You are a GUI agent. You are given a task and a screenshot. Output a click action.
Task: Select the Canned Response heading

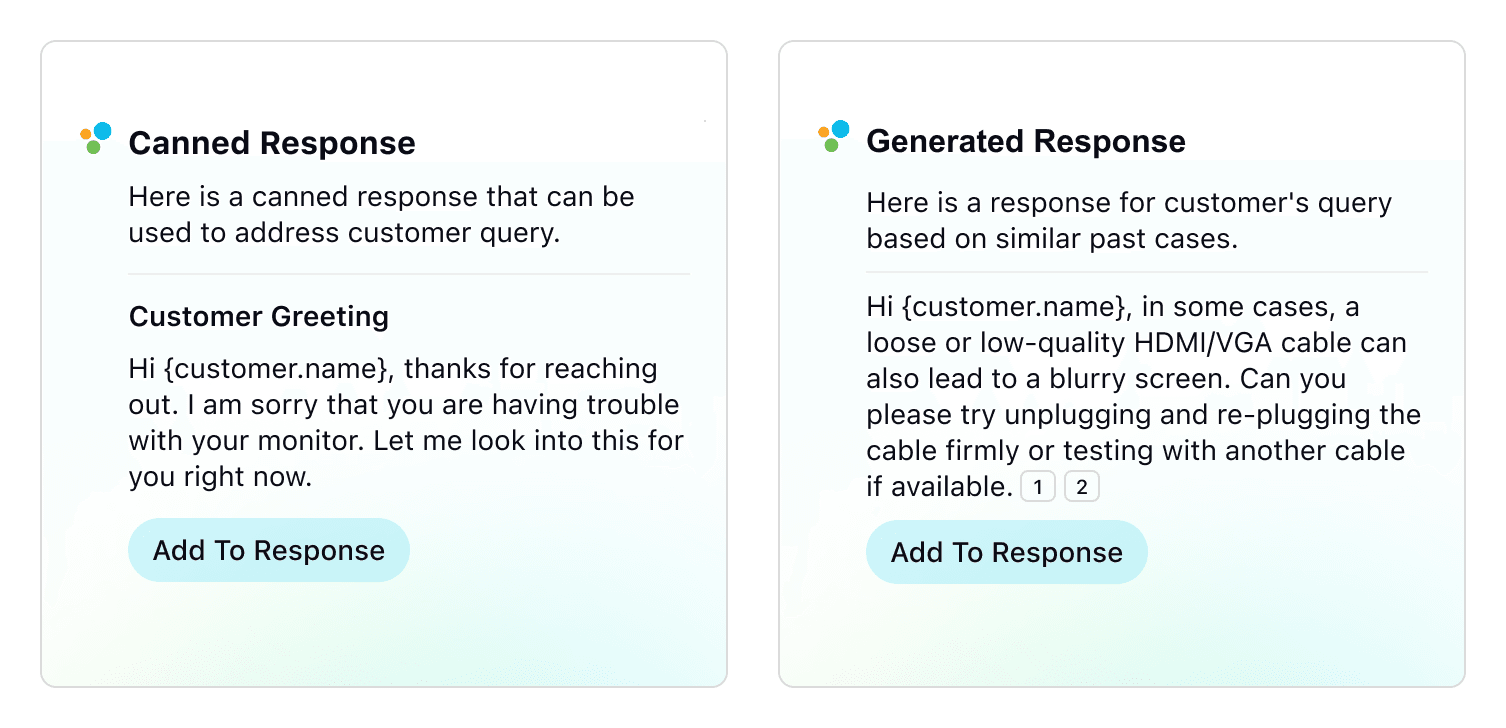pos(272,143)
